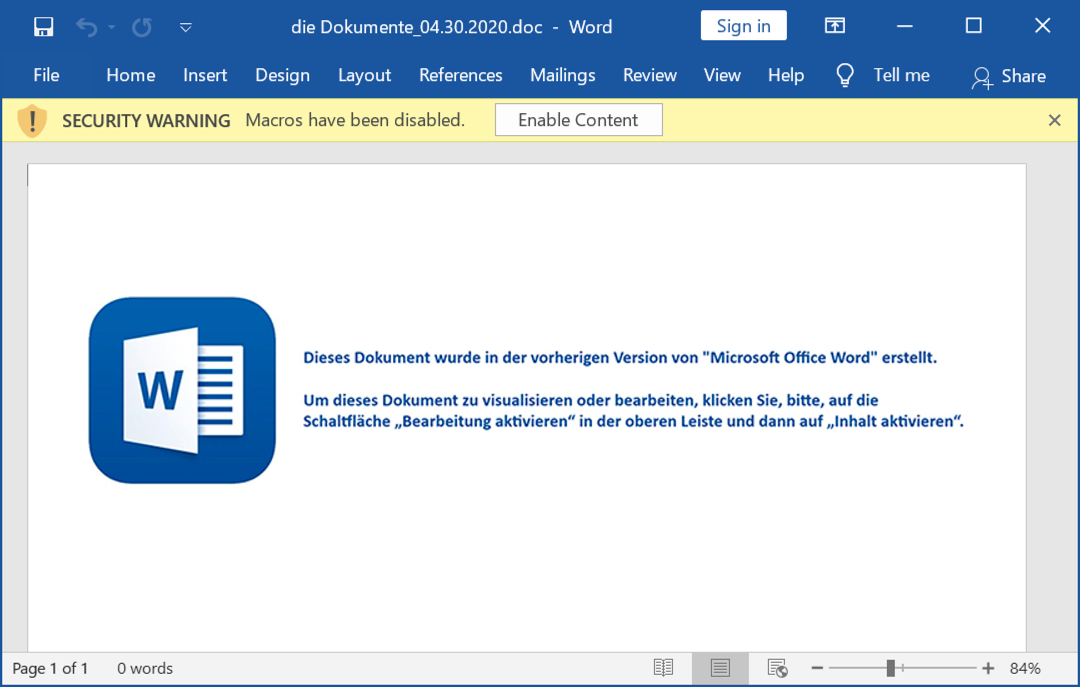This screenshot has height=687, width=1080.
Task: Click the SECURITY WARNING label
Action: pos(146,121)
